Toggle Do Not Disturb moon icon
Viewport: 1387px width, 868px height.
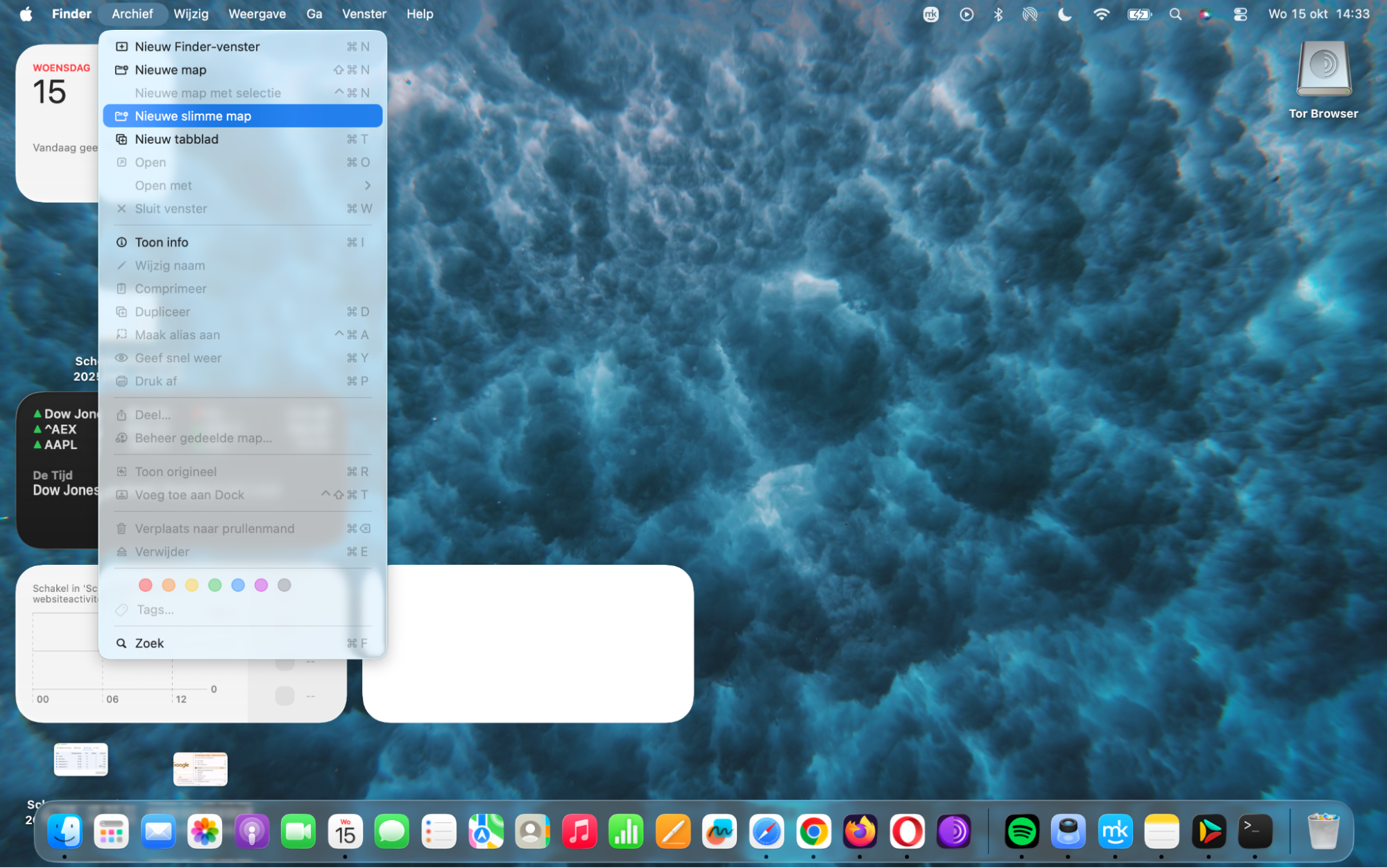1065,13
